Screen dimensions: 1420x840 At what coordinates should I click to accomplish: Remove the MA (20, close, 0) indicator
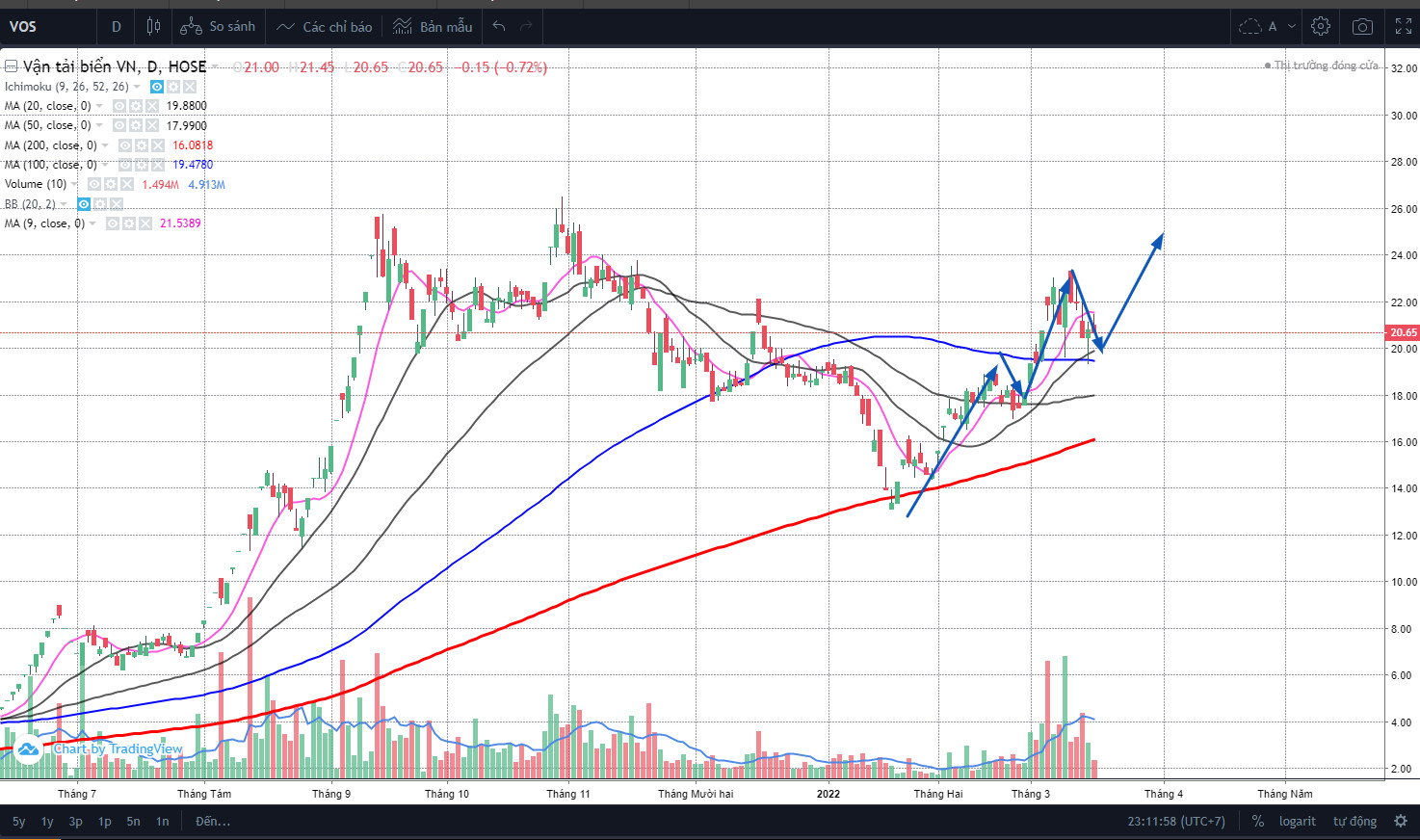tap(152, 106)
